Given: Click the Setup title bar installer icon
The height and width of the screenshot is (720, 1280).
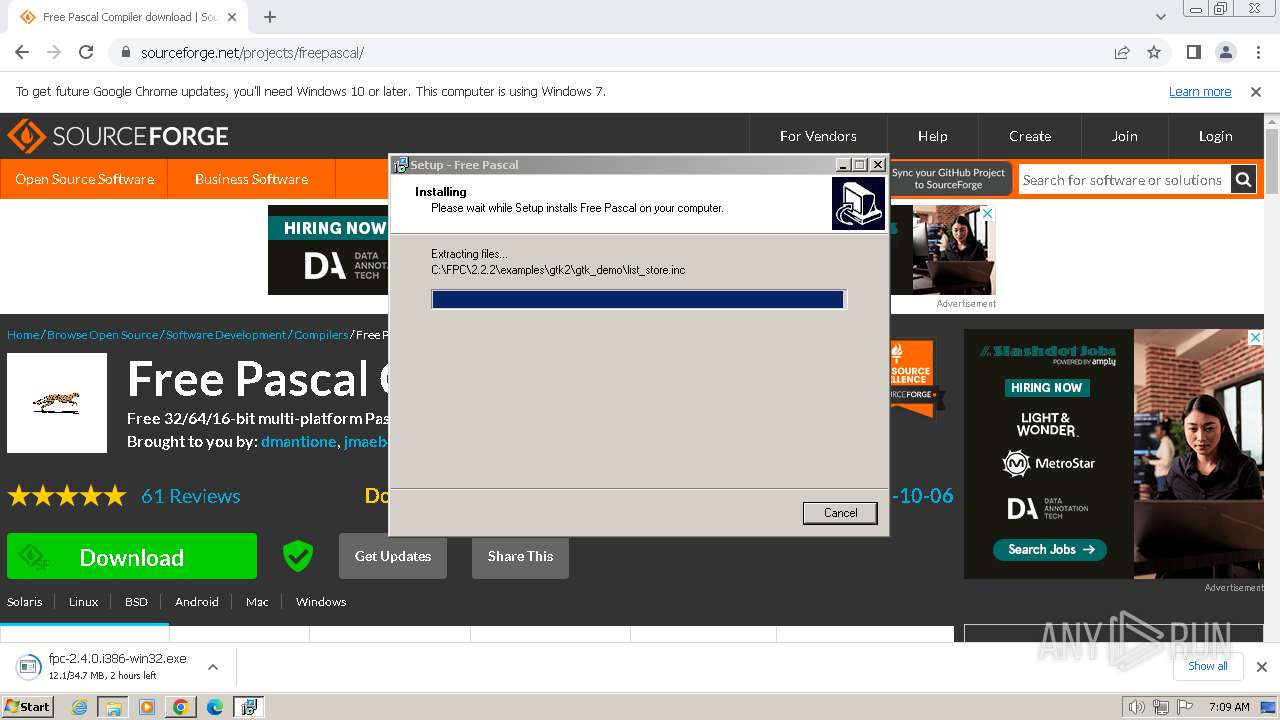Looking at the screenshot, I should pos(400,165).
